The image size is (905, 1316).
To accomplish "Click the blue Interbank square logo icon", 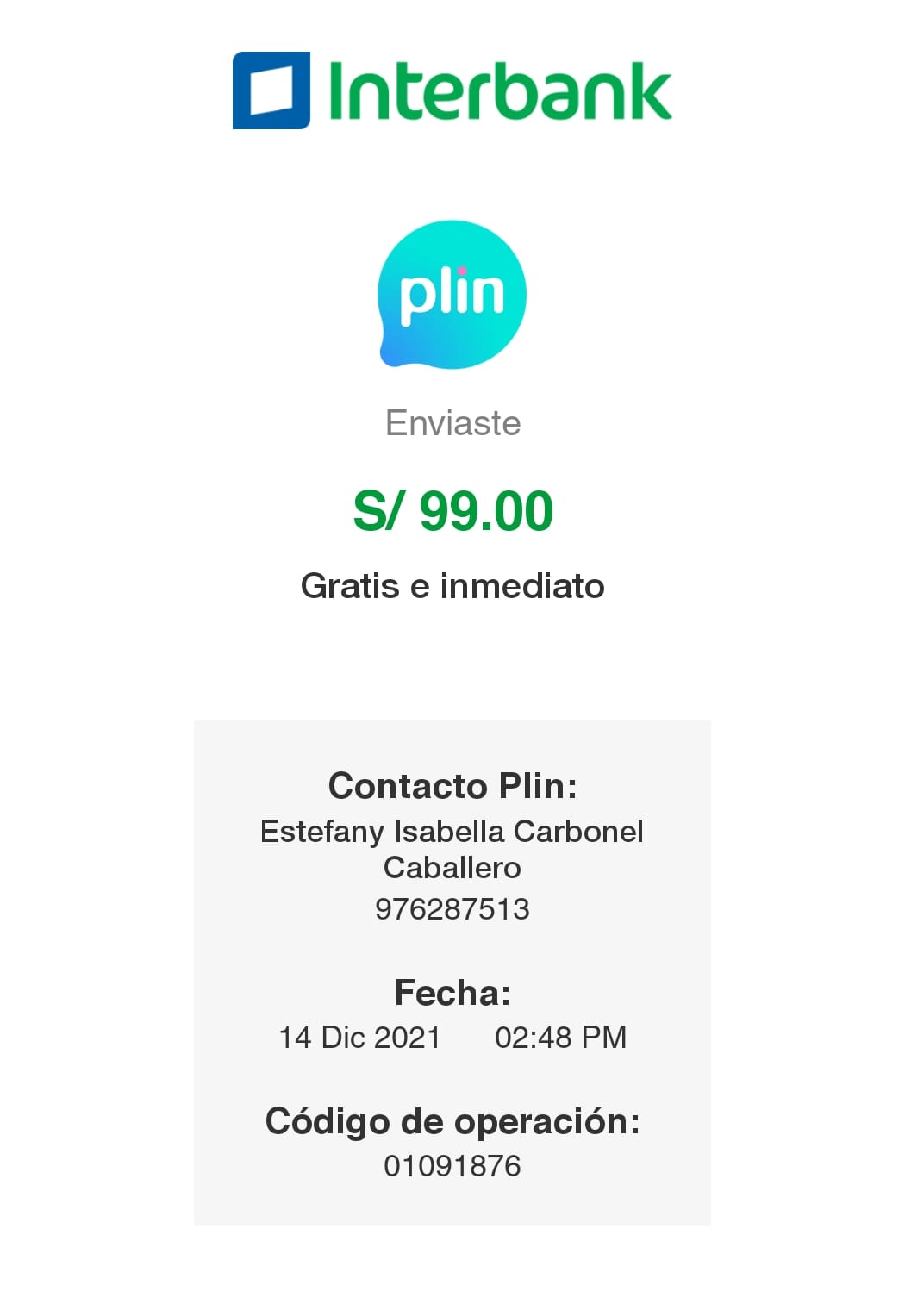I will [x=271, y=90].
